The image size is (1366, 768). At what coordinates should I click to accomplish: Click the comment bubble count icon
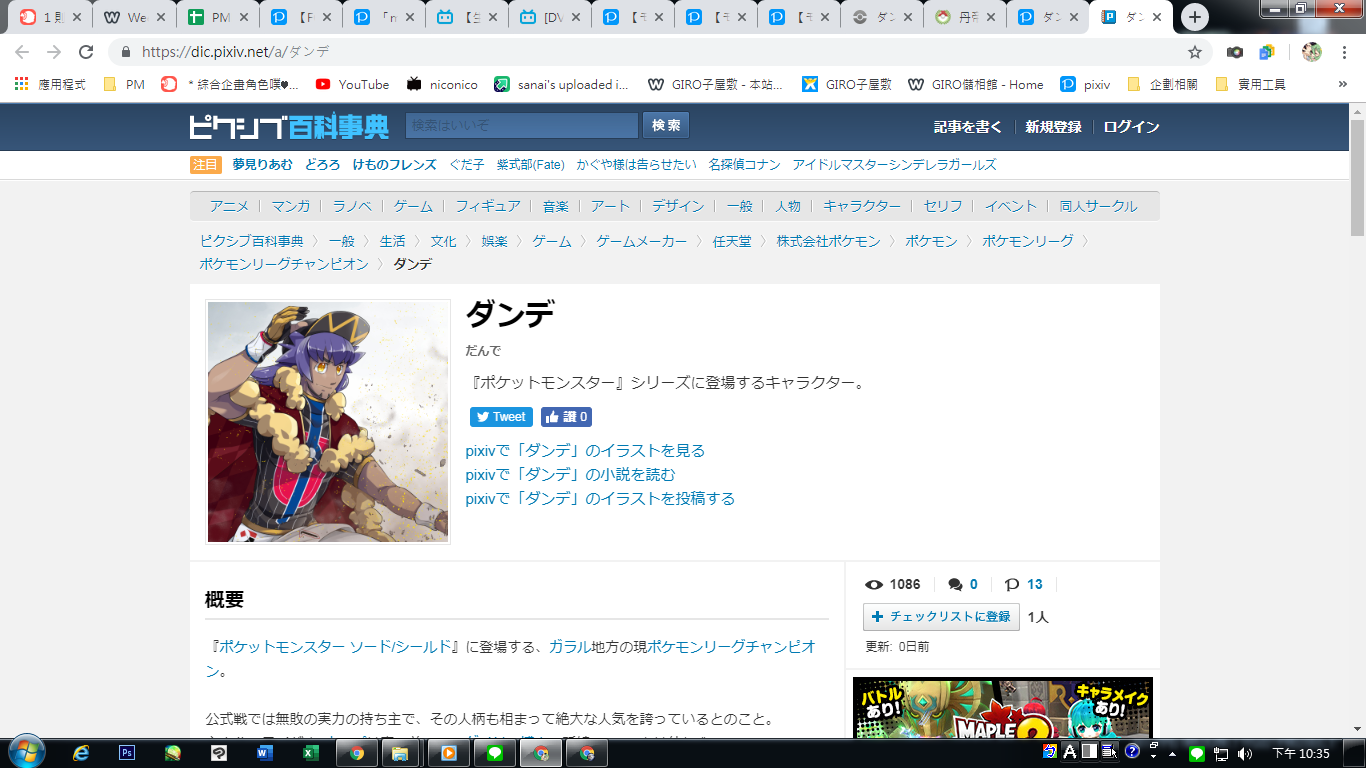coord(955,585)
